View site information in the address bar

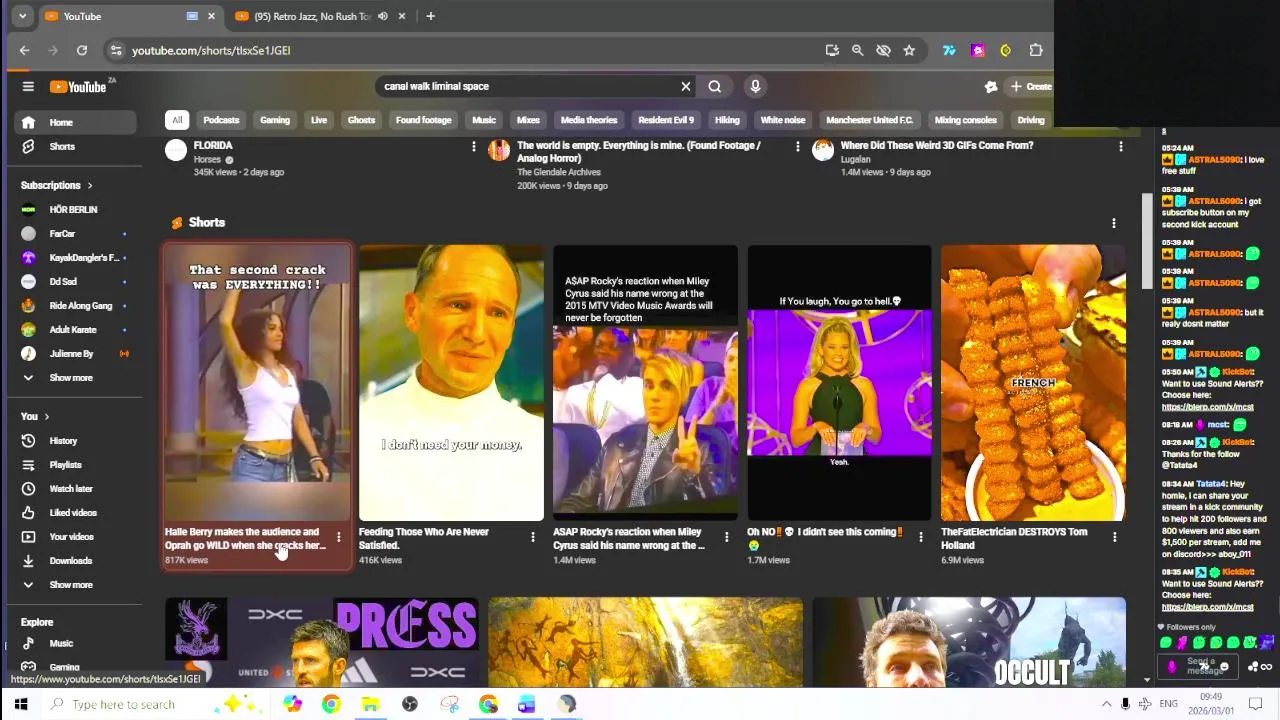click(116, 51)
